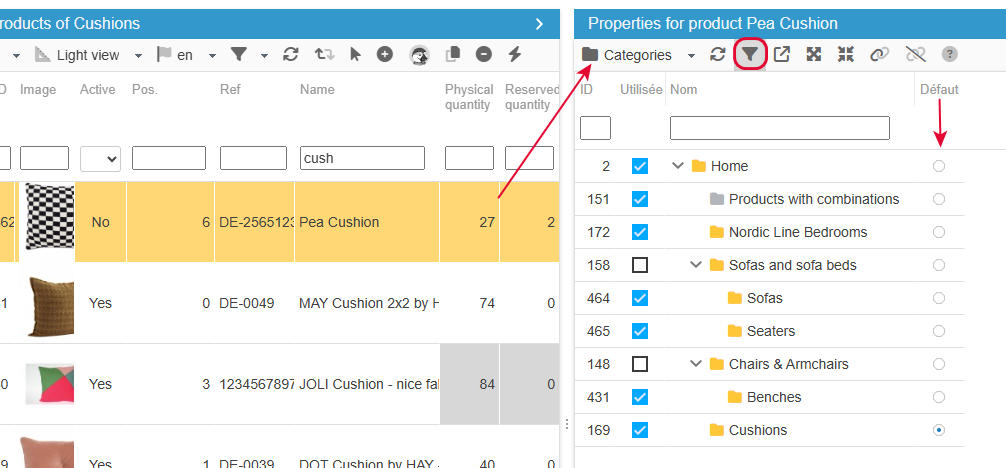1006x468 pixels.
Task: Click the language flag icon
Action: pyautogui.click(x=164, y=55)
